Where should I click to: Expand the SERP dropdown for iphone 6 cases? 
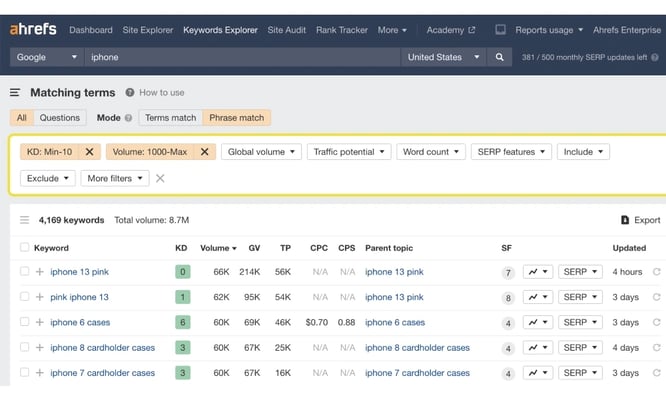pyautogui.click(x=580, y=322)
